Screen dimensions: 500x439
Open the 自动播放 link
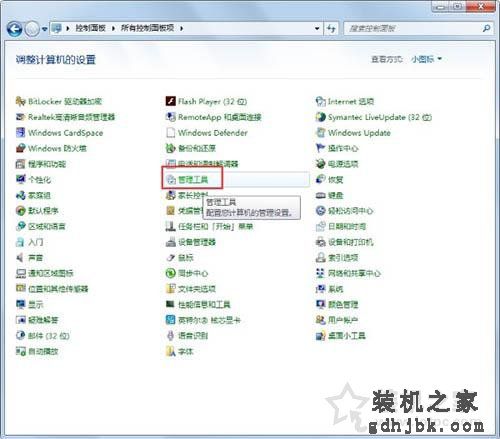(x=43, y=351)
